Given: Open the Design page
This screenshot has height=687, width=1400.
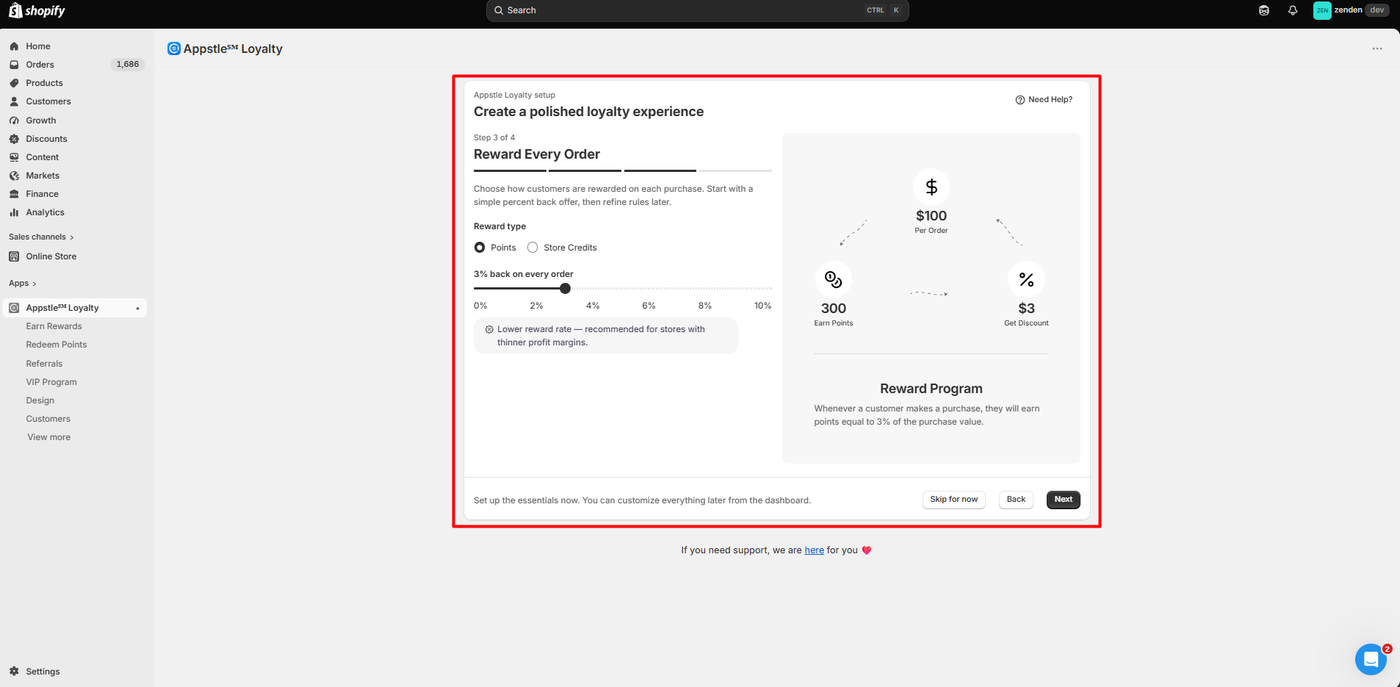Looking at the screenshot, I should [40, 400].
